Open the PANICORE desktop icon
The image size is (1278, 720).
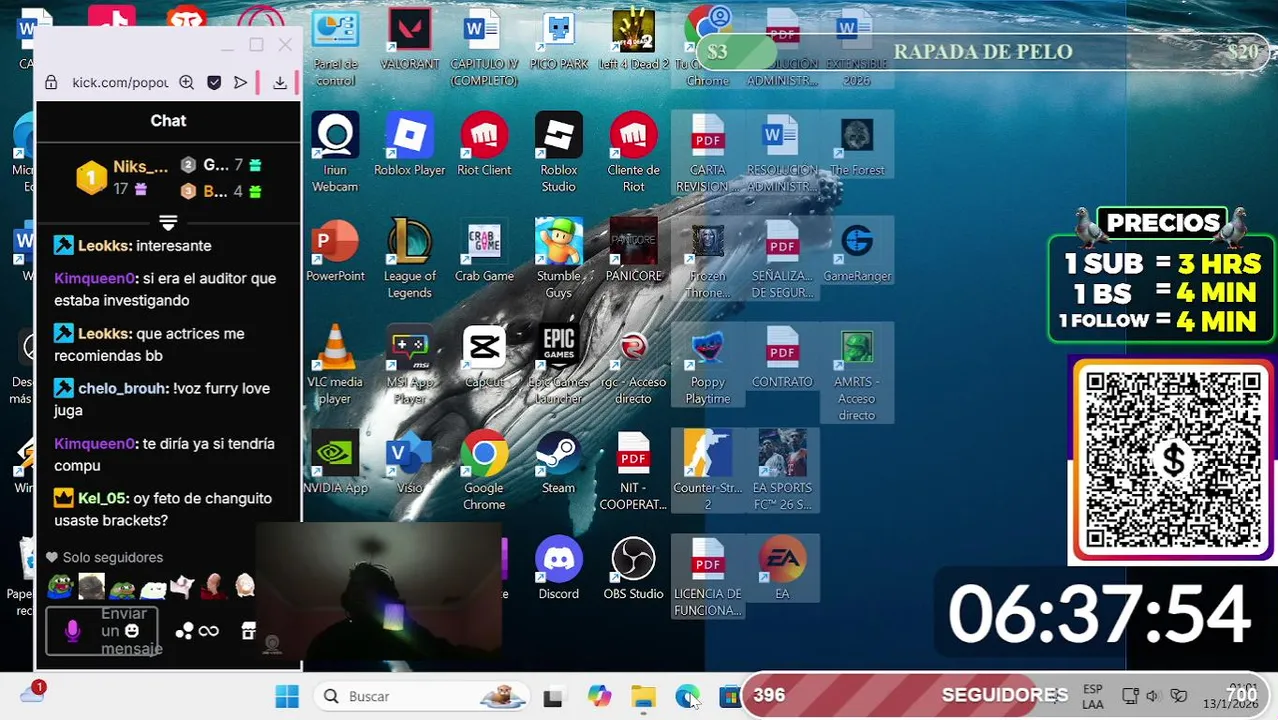click(x=633, y=251)
